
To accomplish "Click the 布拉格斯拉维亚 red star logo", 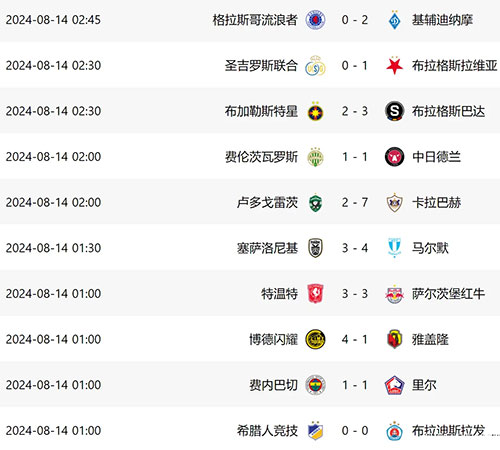I will (394, 65).
